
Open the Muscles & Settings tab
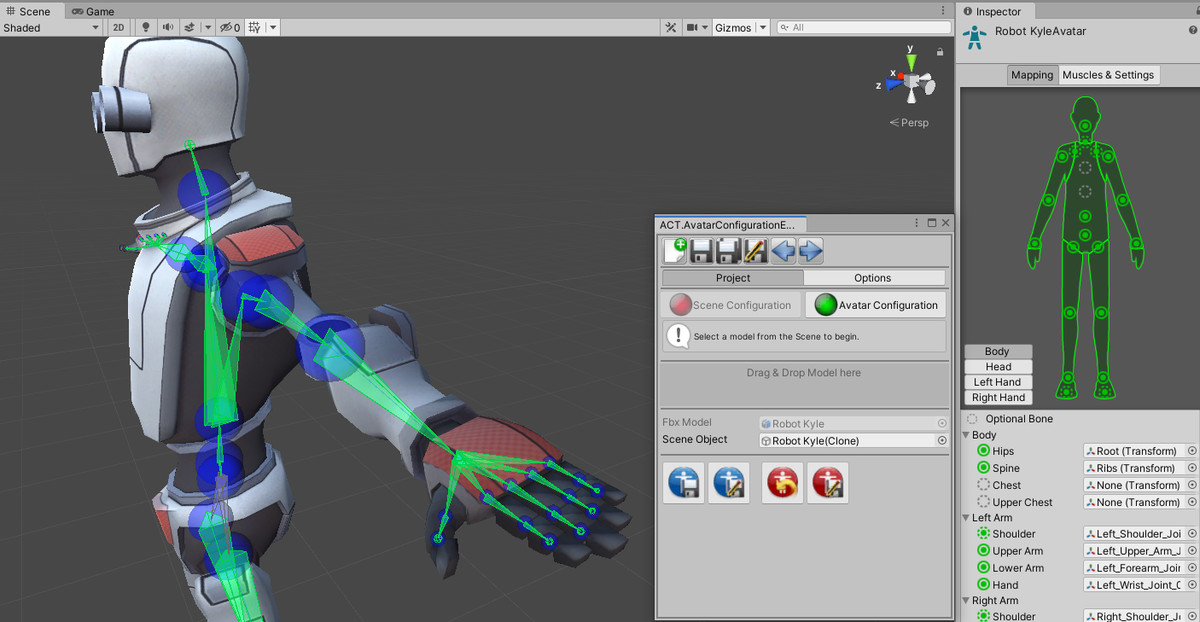1109,74
